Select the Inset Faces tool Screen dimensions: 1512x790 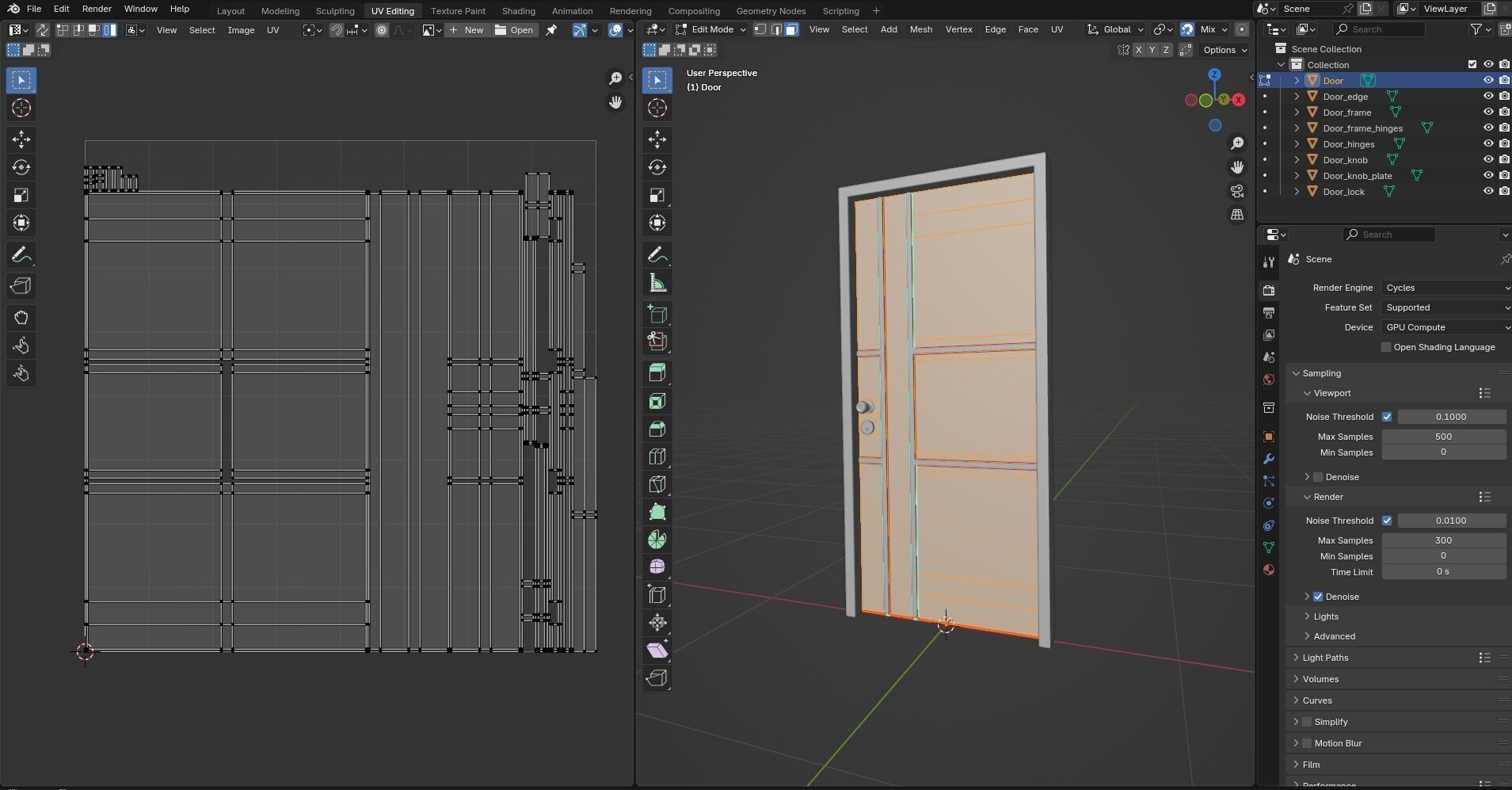pyautogui.click(x=657, y=401)
